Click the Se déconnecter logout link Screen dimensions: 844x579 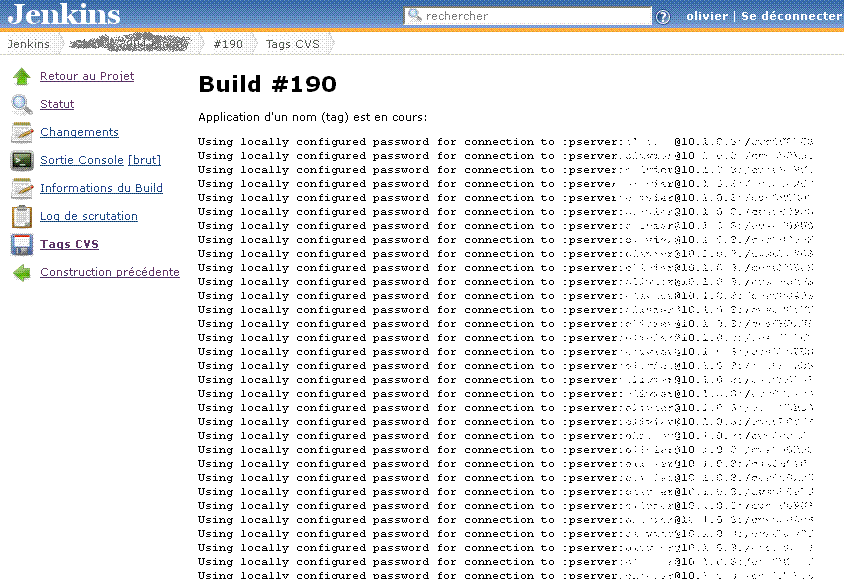click(791, 16)
